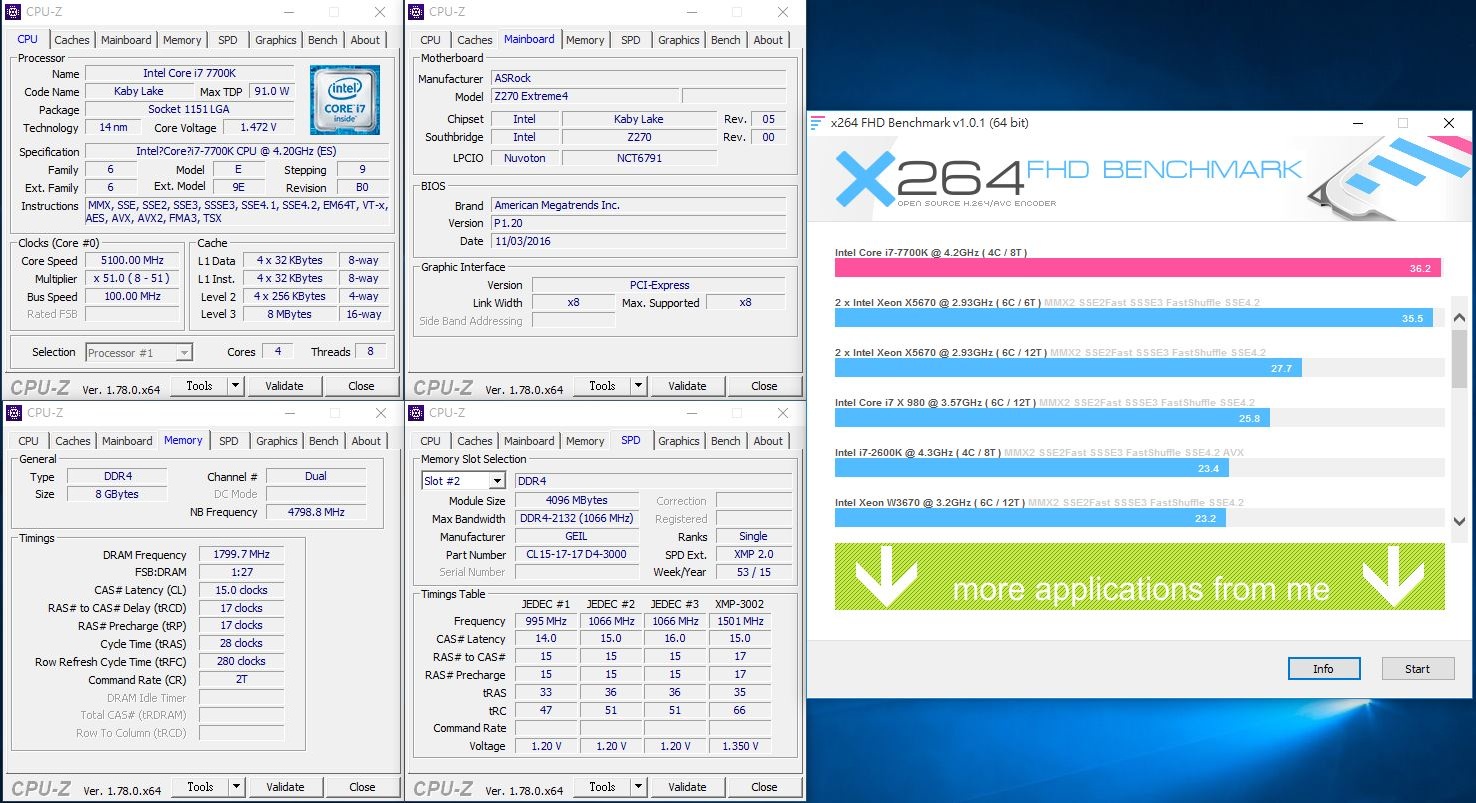Click the pink i7-7700K 36.2 result bar
Screen dimensions: 1476x803
coord(1137,268)
